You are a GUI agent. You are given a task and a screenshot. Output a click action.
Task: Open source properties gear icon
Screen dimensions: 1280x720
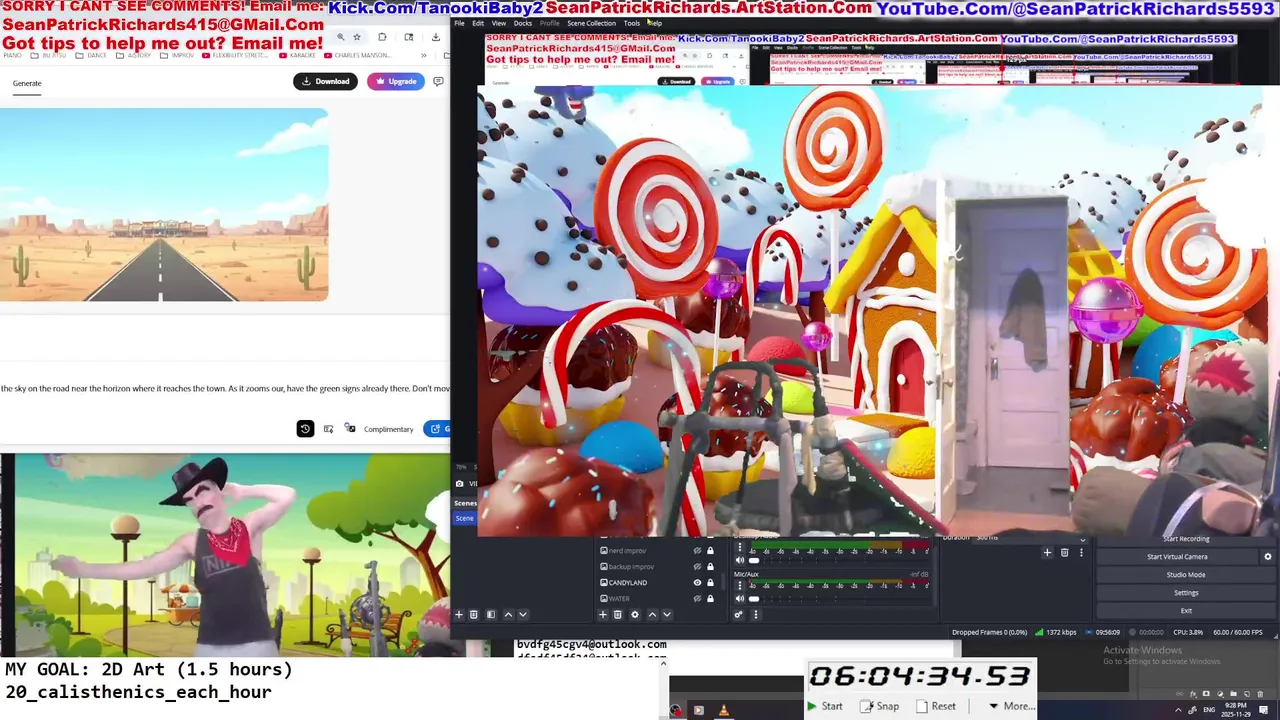click(x=635, y=615)
